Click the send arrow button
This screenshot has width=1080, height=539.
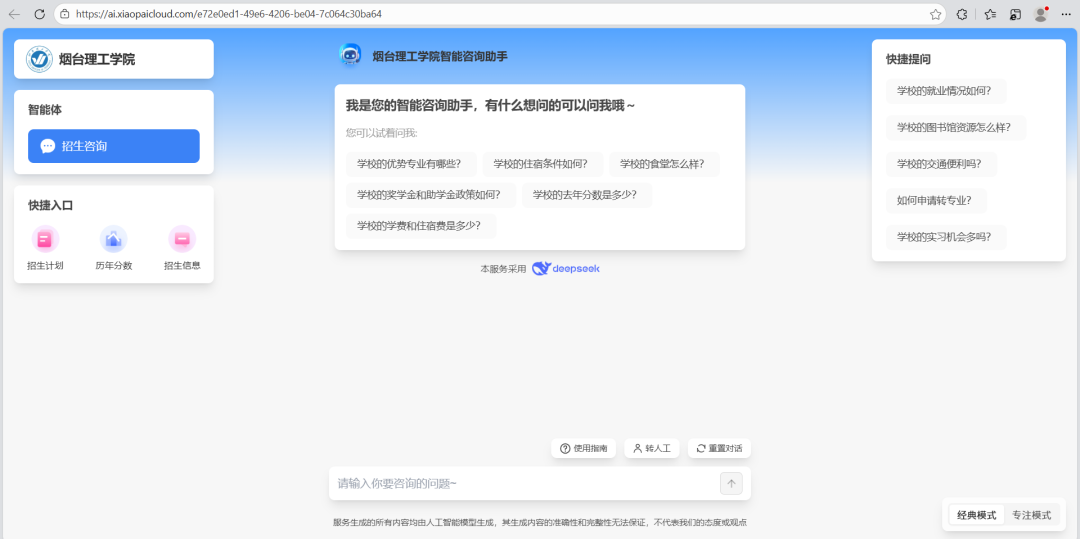[731, 483]
